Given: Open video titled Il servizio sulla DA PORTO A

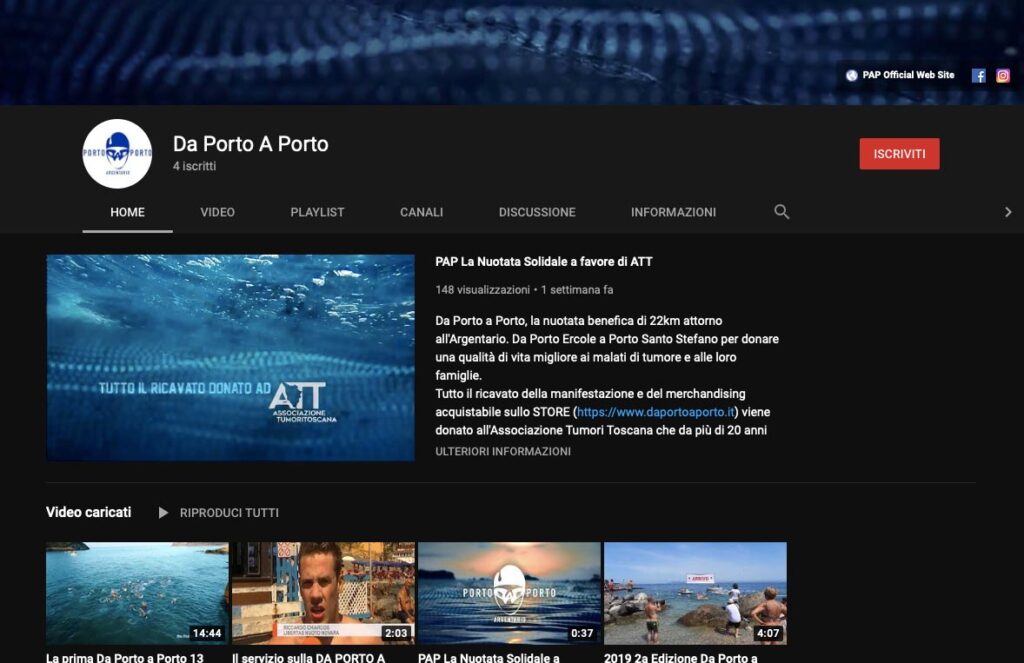Looking at the screenshot, I should click(x=309, y=657).
